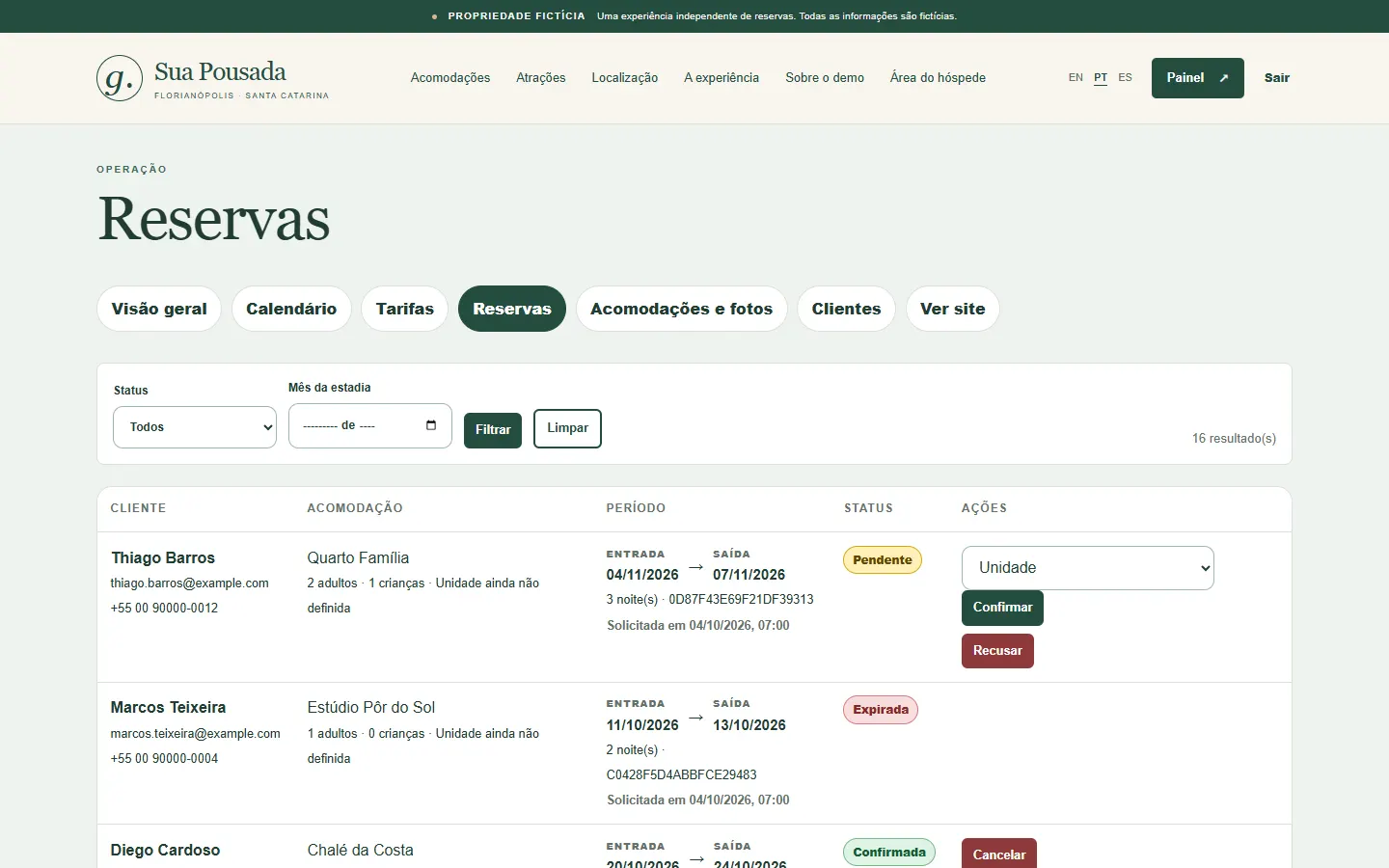1389x868 pixels.
Task: Click accommodation Quarto Família
Action: 358,558
